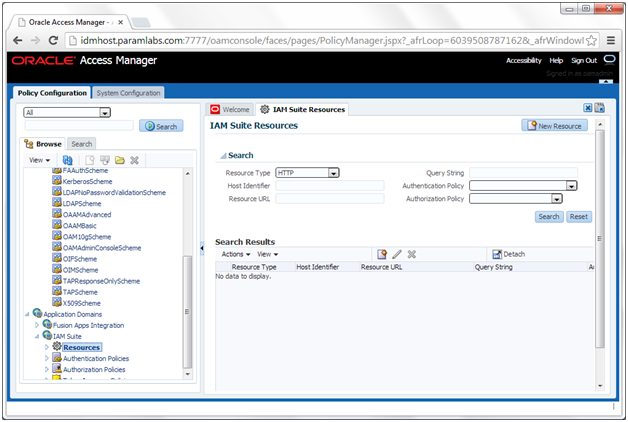Switch to the Policy Configuration tab
628x422 pixels.
[x=52, y=93]
